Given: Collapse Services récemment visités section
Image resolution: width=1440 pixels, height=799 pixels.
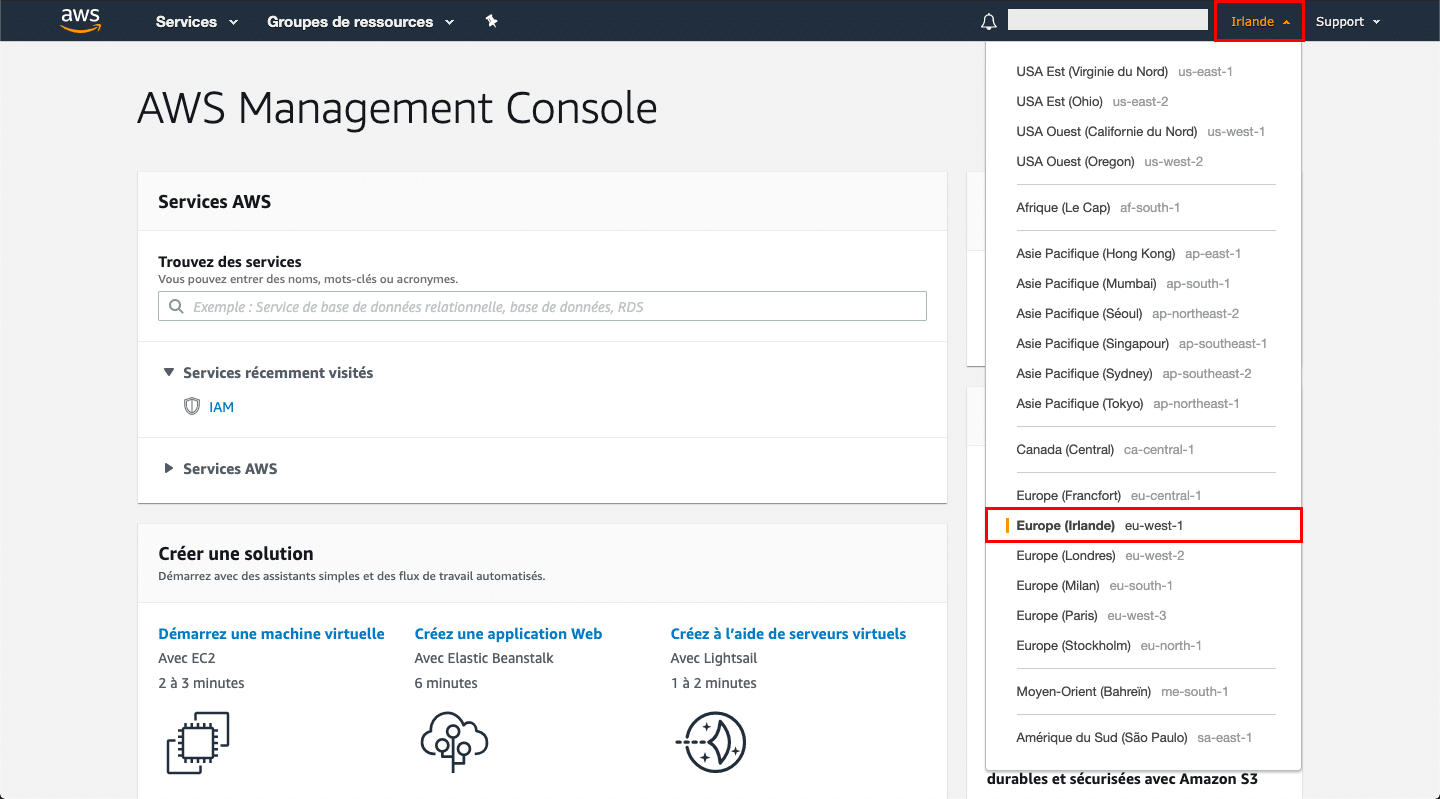Looking at the screenshot, I should [x=268, y=373].
